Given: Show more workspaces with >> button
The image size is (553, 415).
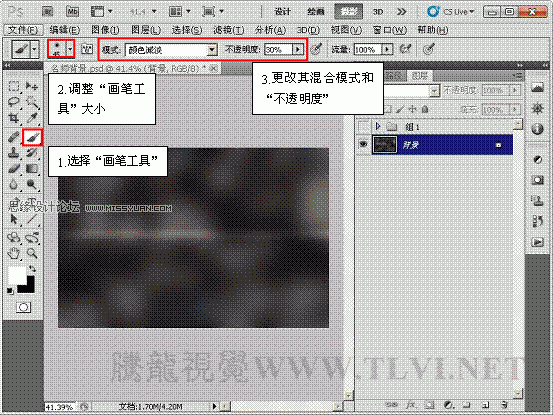Looking at the screenshot, I should 401,12.
